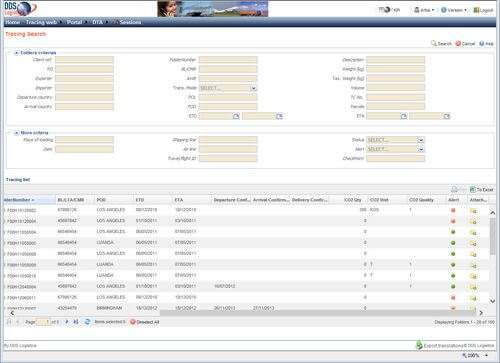This screenshot has height=363, width=500.
Task: Sort by POD column header
Action: (114, 200)
